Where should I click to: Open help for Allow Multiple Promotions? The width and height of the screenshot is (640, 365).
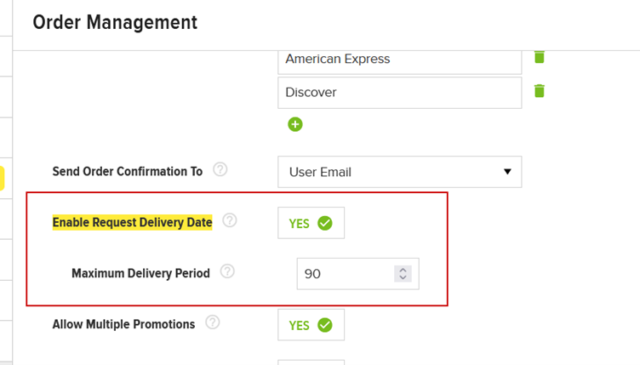pyautogui.click(x=213, y=323)
